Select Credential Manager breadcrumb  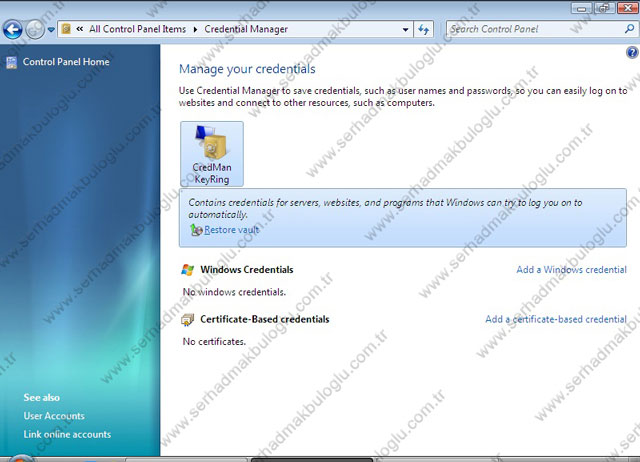pos(246,29)
